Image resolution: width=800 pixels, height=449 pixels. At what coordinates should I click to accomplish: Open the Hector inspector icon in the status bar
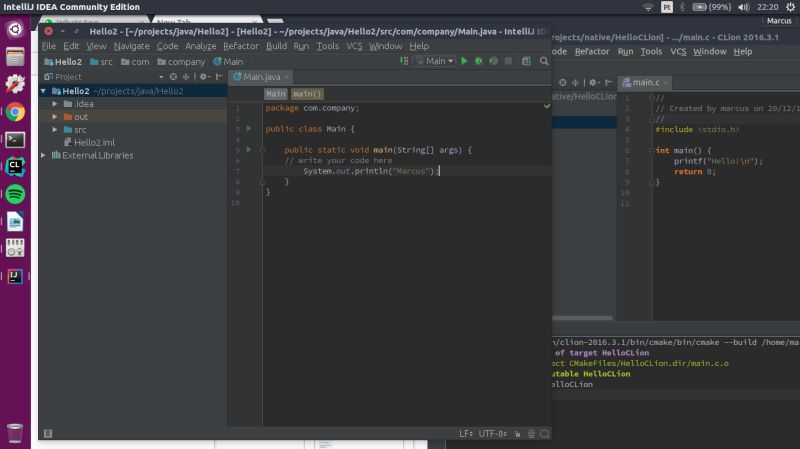point(531,434)
